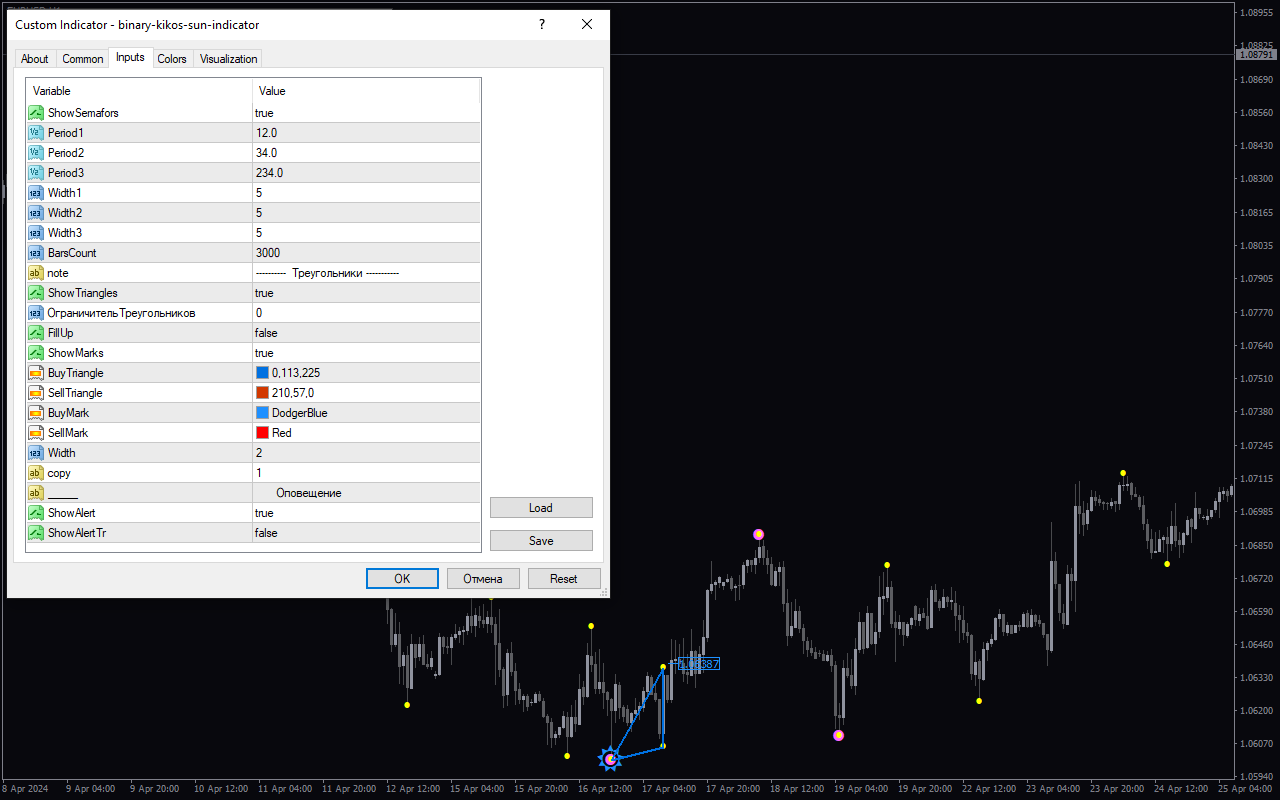Open the Colors tab
The height and width of the screenshot is (800, 1280).
pos(172,59)
